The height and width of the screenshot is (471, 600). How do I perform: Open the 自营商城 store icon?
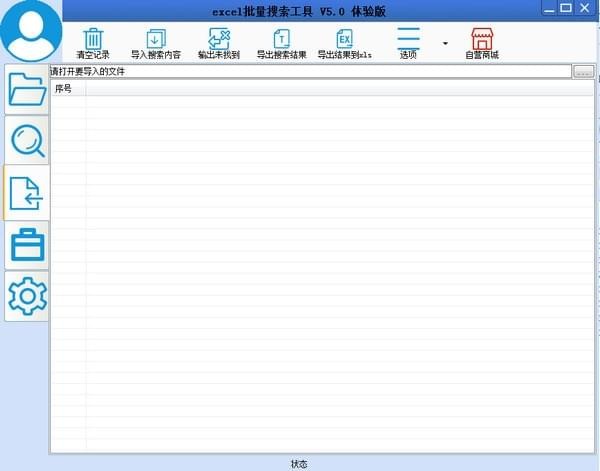tap(482, 39)
